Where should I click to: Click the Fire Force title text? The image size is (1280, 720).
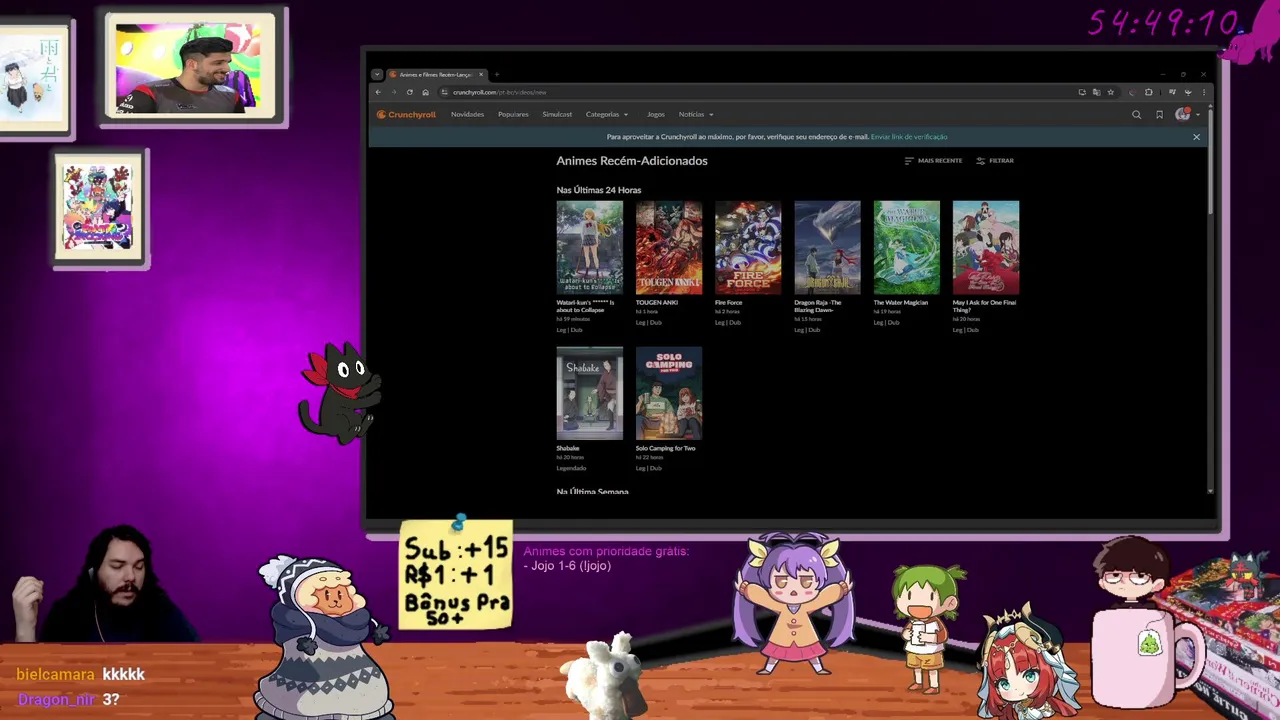[729, 303]
